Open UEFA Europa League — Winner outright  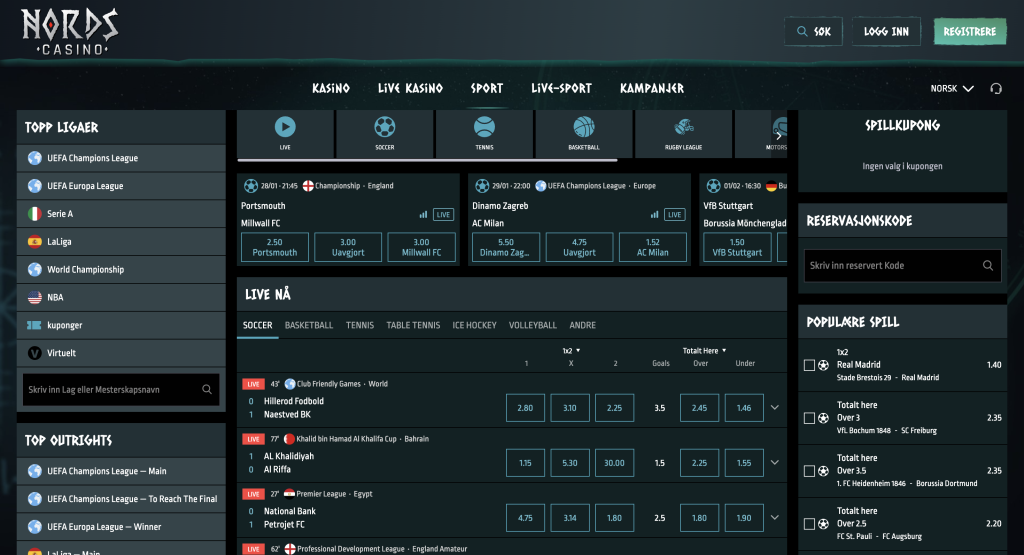[121, 527]
